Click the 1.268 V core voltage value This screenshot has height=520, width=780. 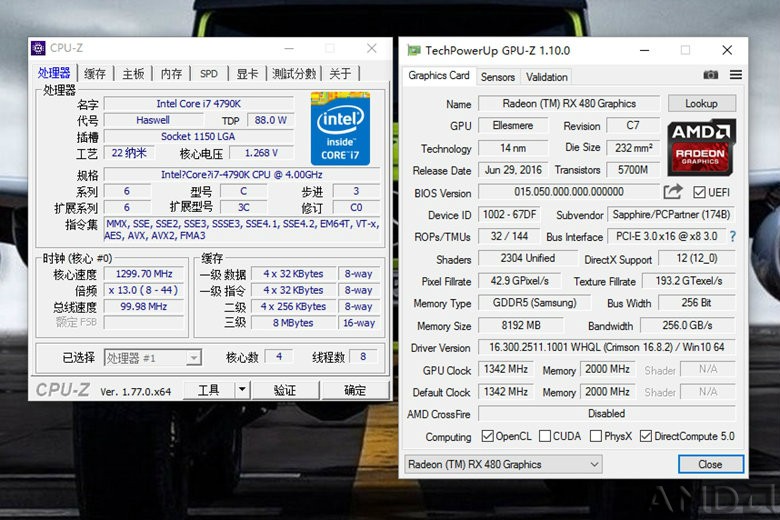pyautogui.click(x=261, y=153)
